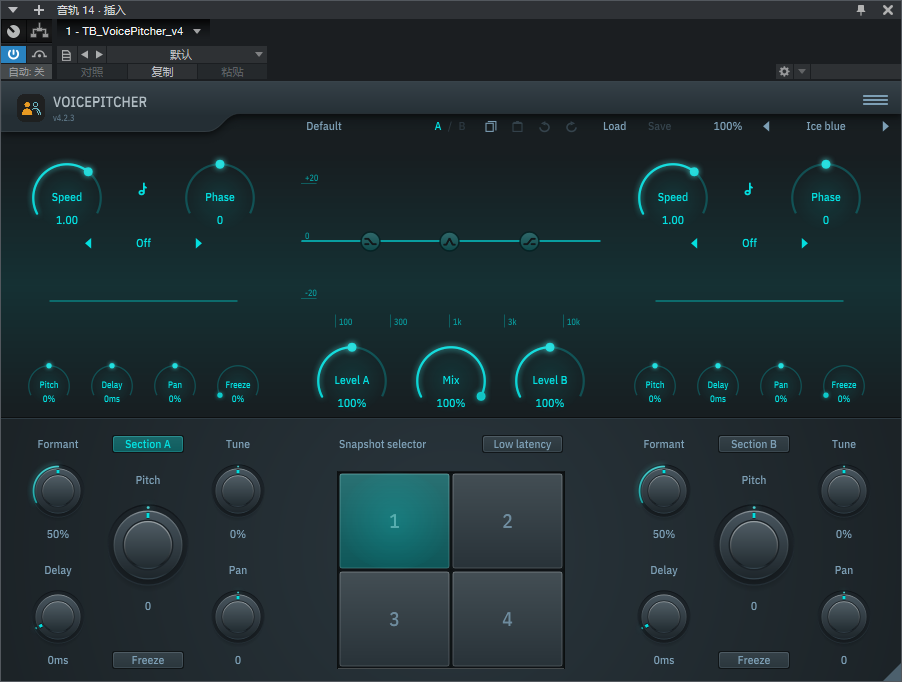Click the left Speed knob
Image resolution: width=902 pixels, height=682 pixels.
click(67, 197)
